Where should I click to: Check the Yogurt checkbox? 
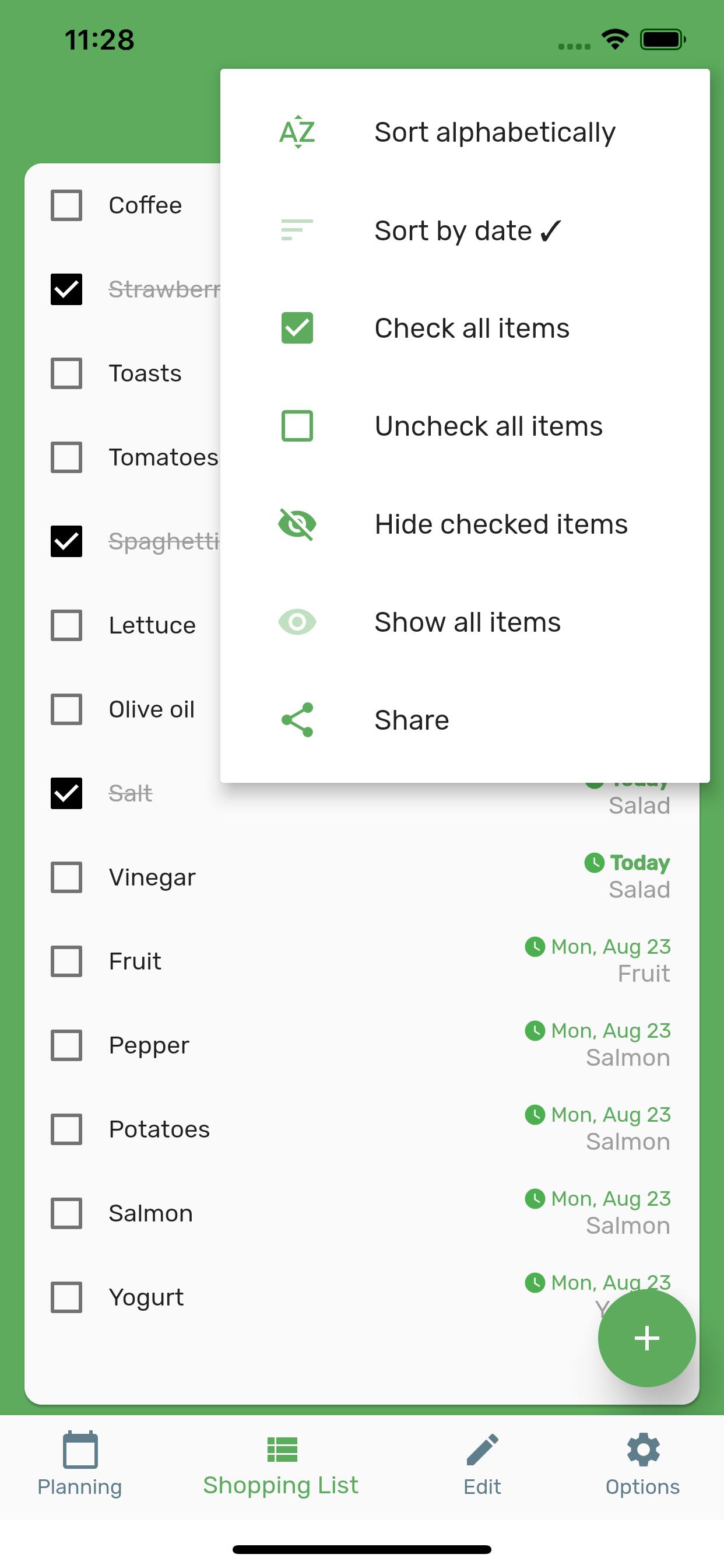tap(66, 1297)
